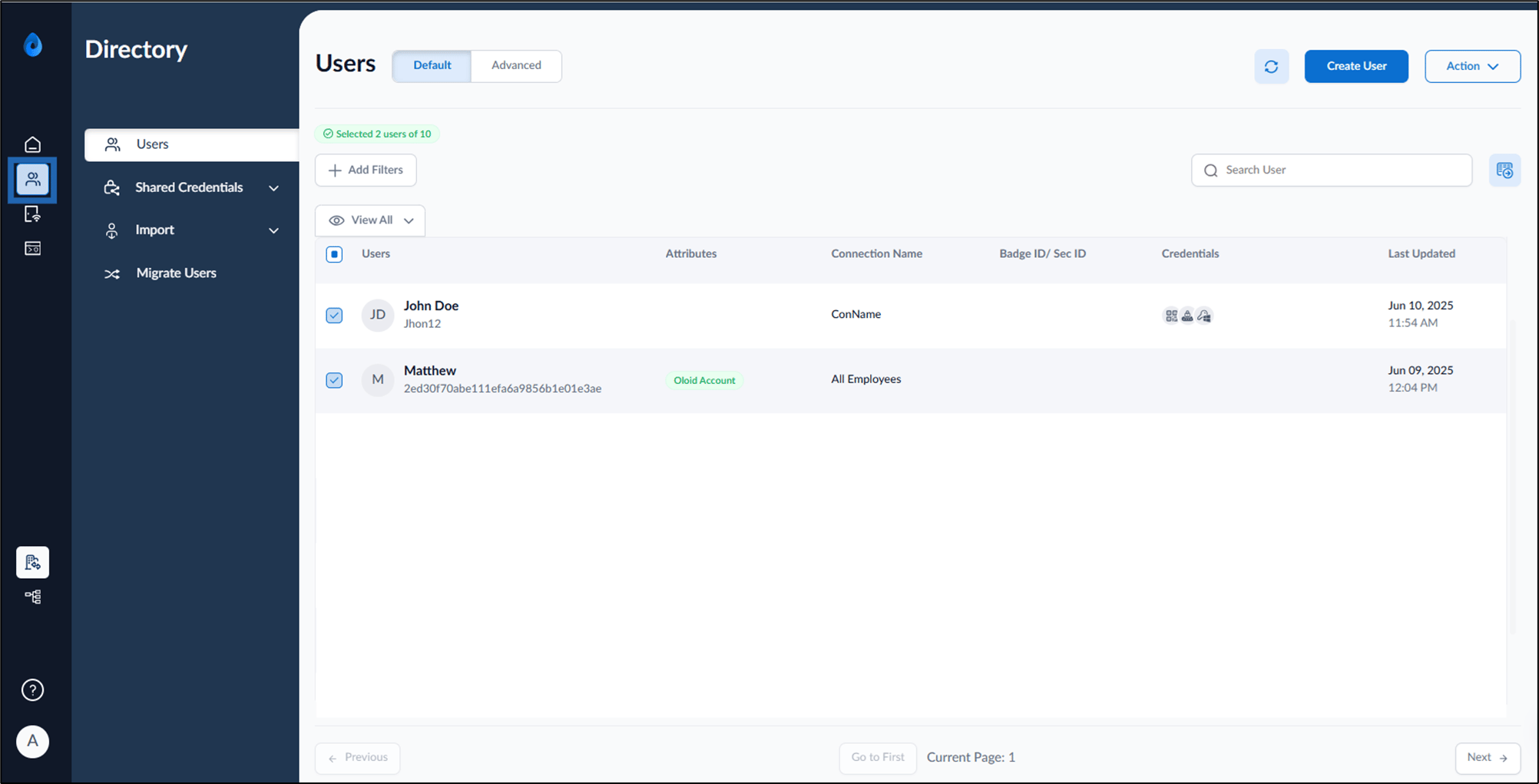1539x784 pixels.
Task: Click John Doe's QR code credential icon
Action: click(x=1170, y=316)
